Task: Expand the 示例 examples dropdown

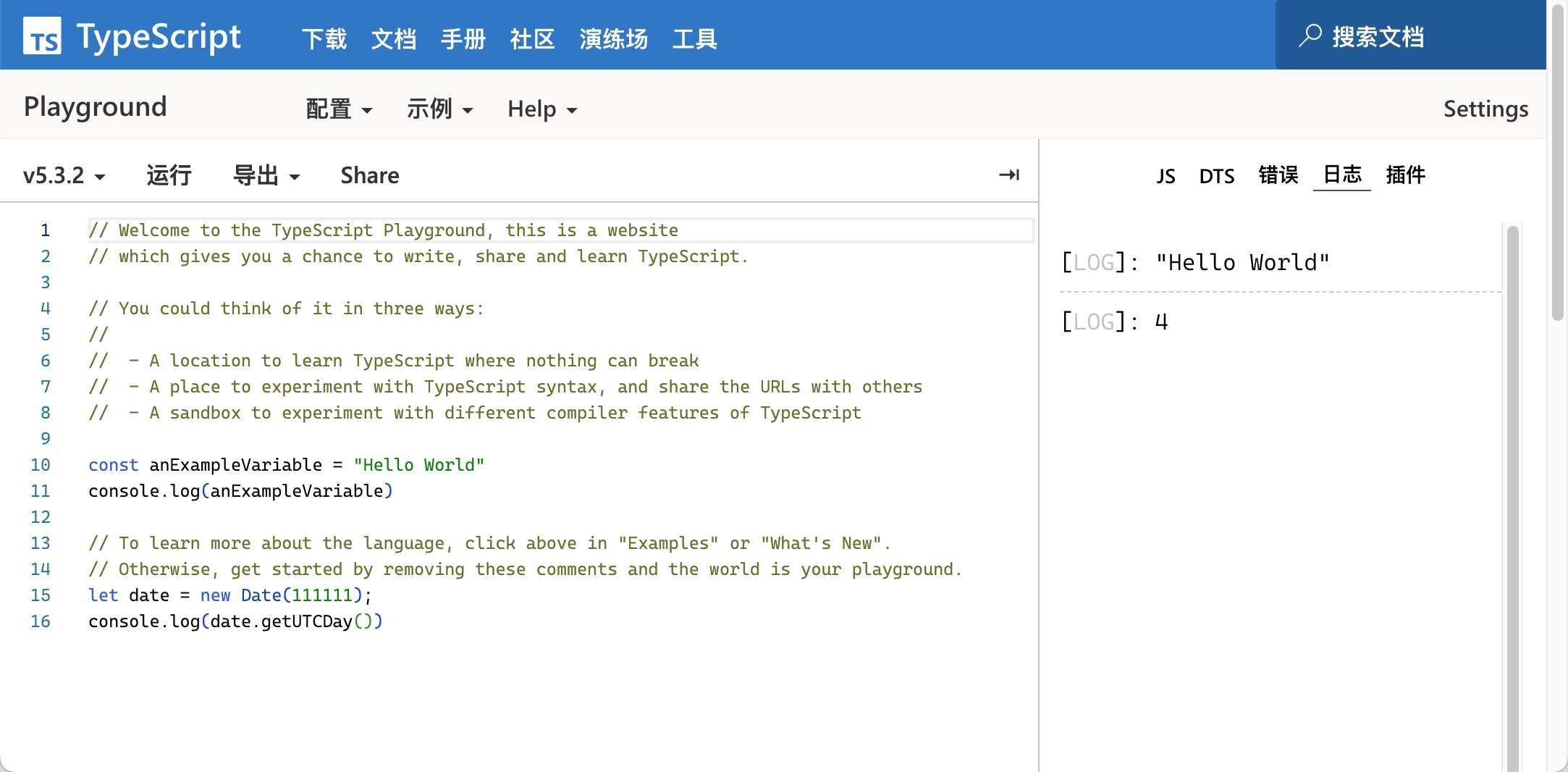Action: pos(439,109)
